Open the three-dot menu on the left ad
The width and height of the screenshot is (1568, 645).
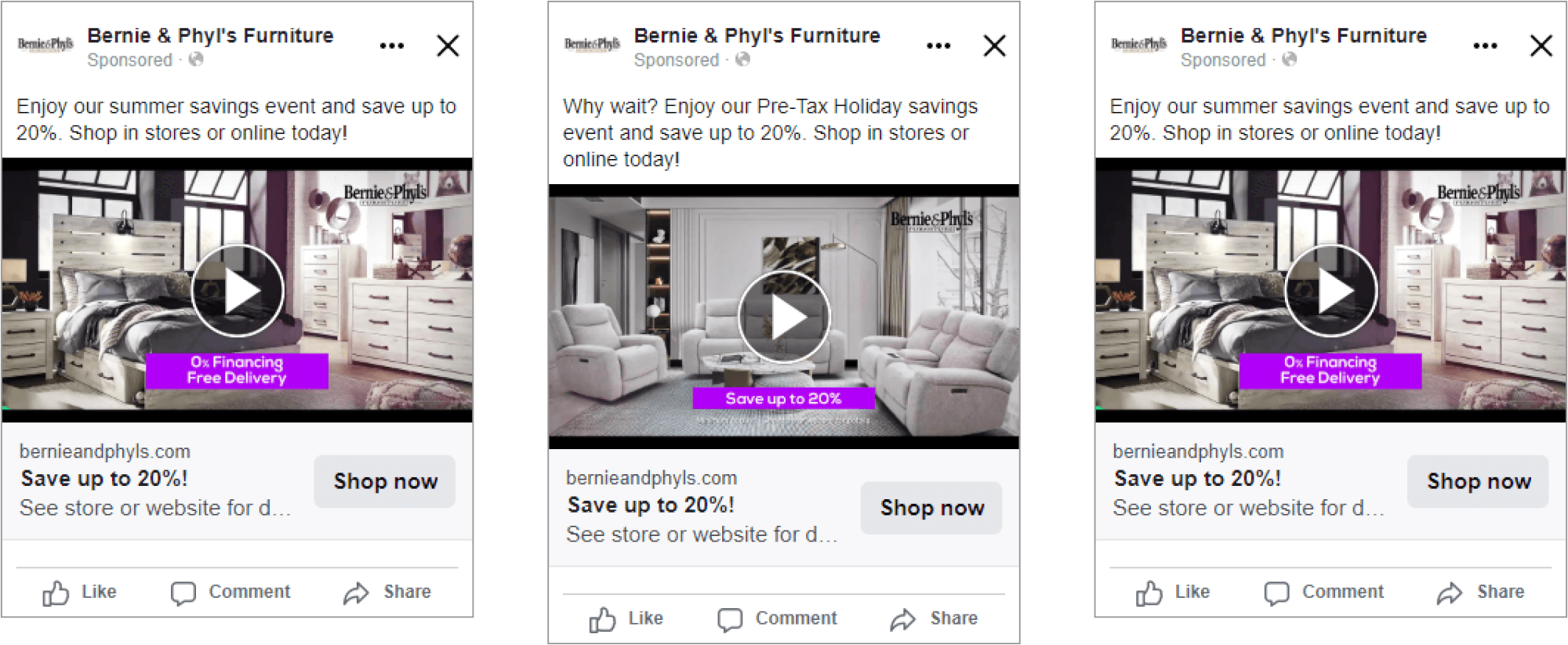(x=392, y=45)
